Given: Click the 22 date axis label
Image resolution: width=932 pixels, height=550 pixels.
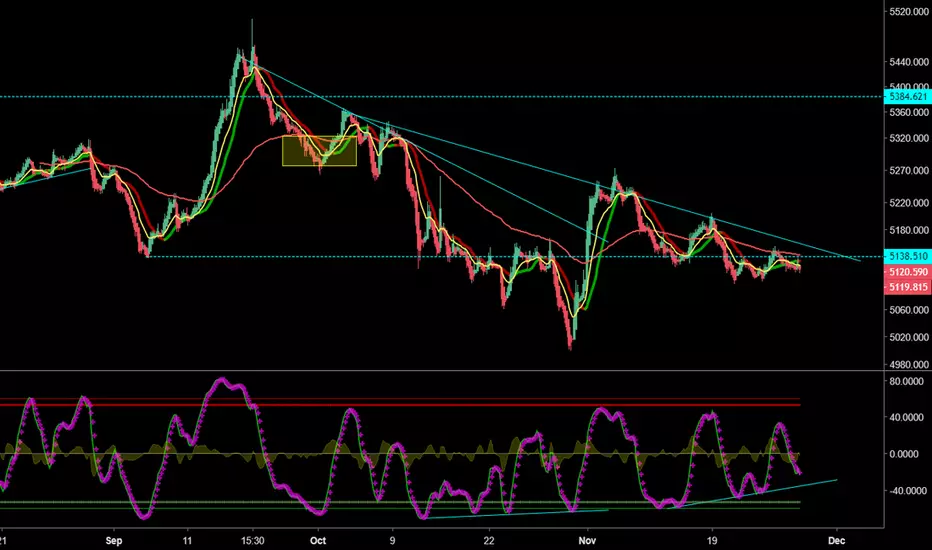Looking at the screenshot, I should tap(489, 540).
